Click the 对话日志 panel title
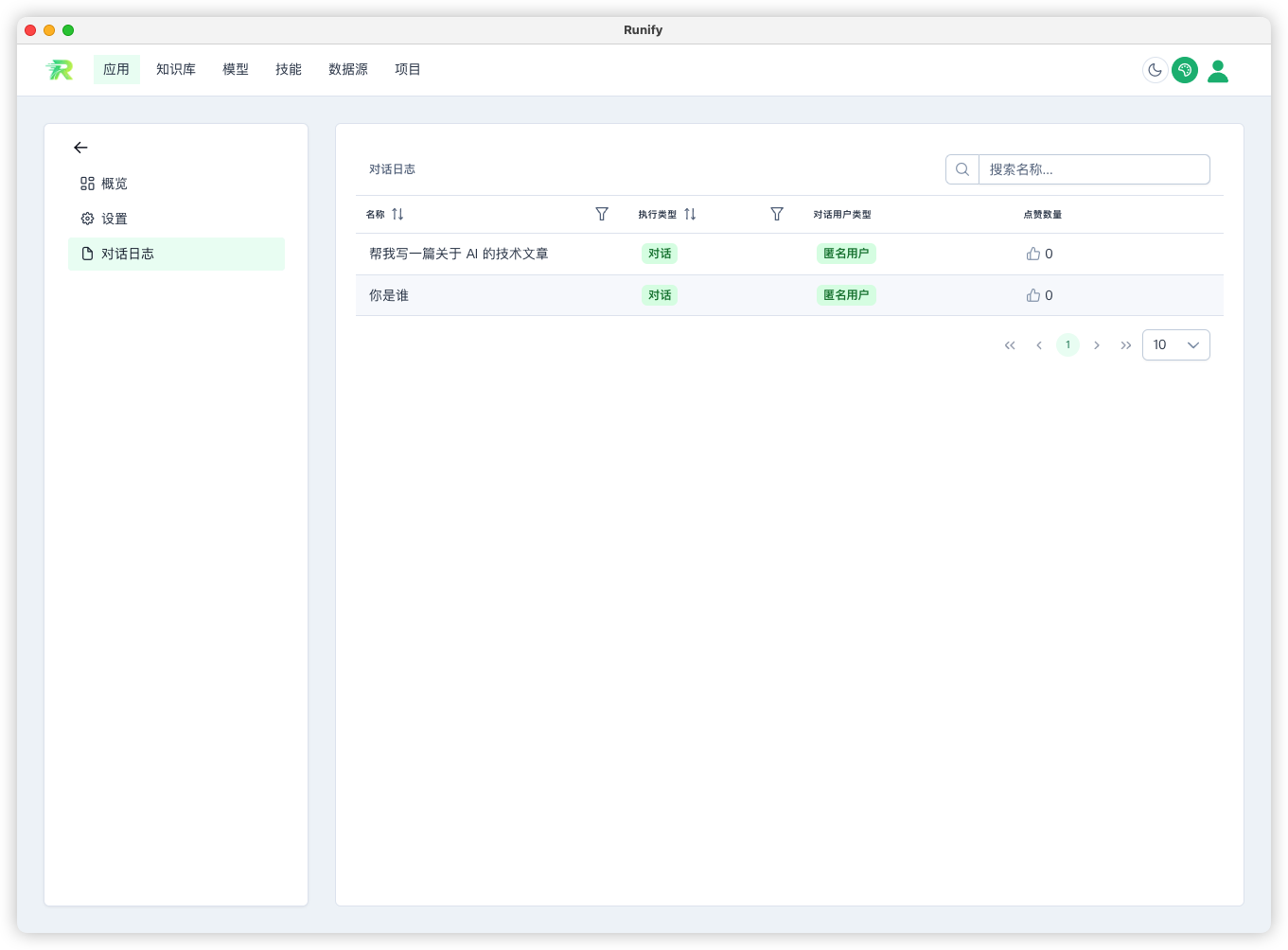This screenshot has height=950, width=1288. (392, 169)
